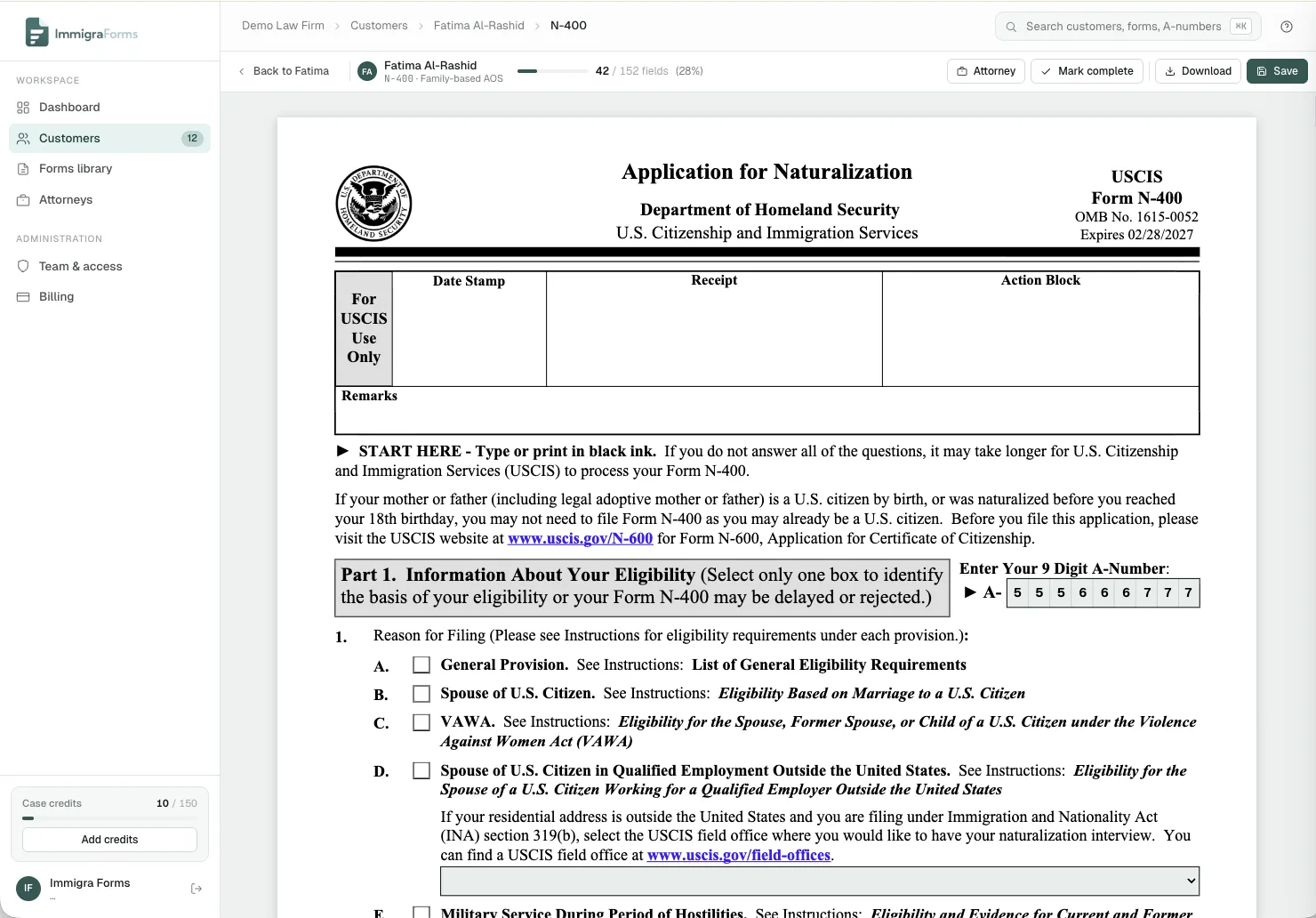This screenshot has width=1316, height=918.
Task: Download the N-400 form
Action: pyautogui.click(x=1198, y=71)
